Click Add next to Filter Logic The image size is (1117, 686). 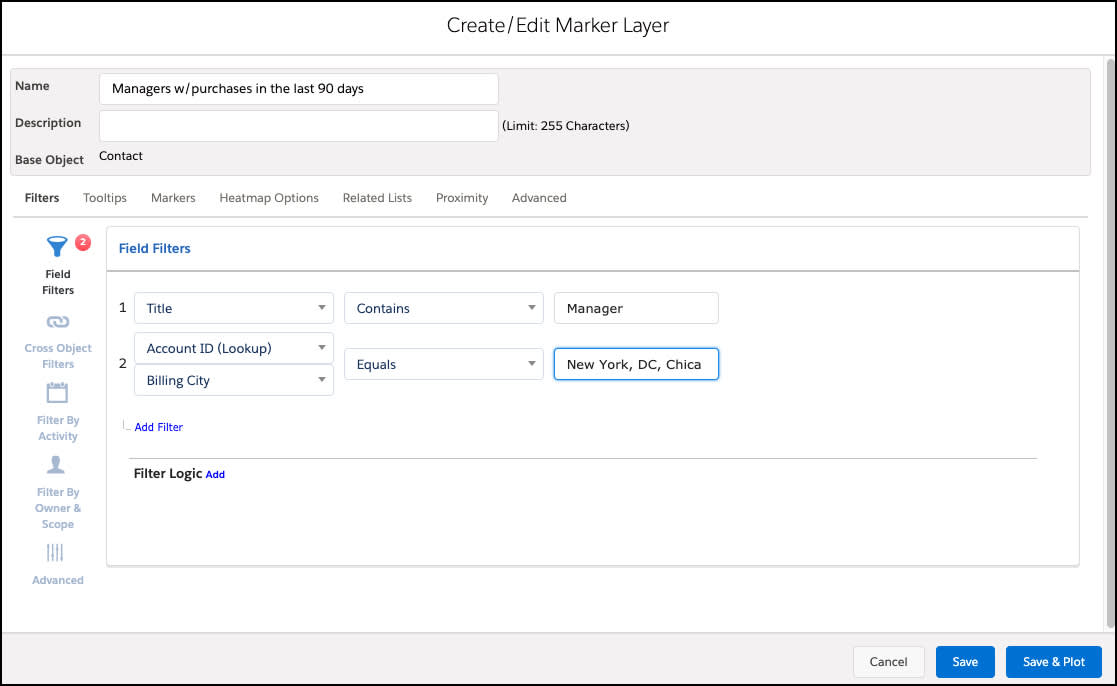coord(215,474)
